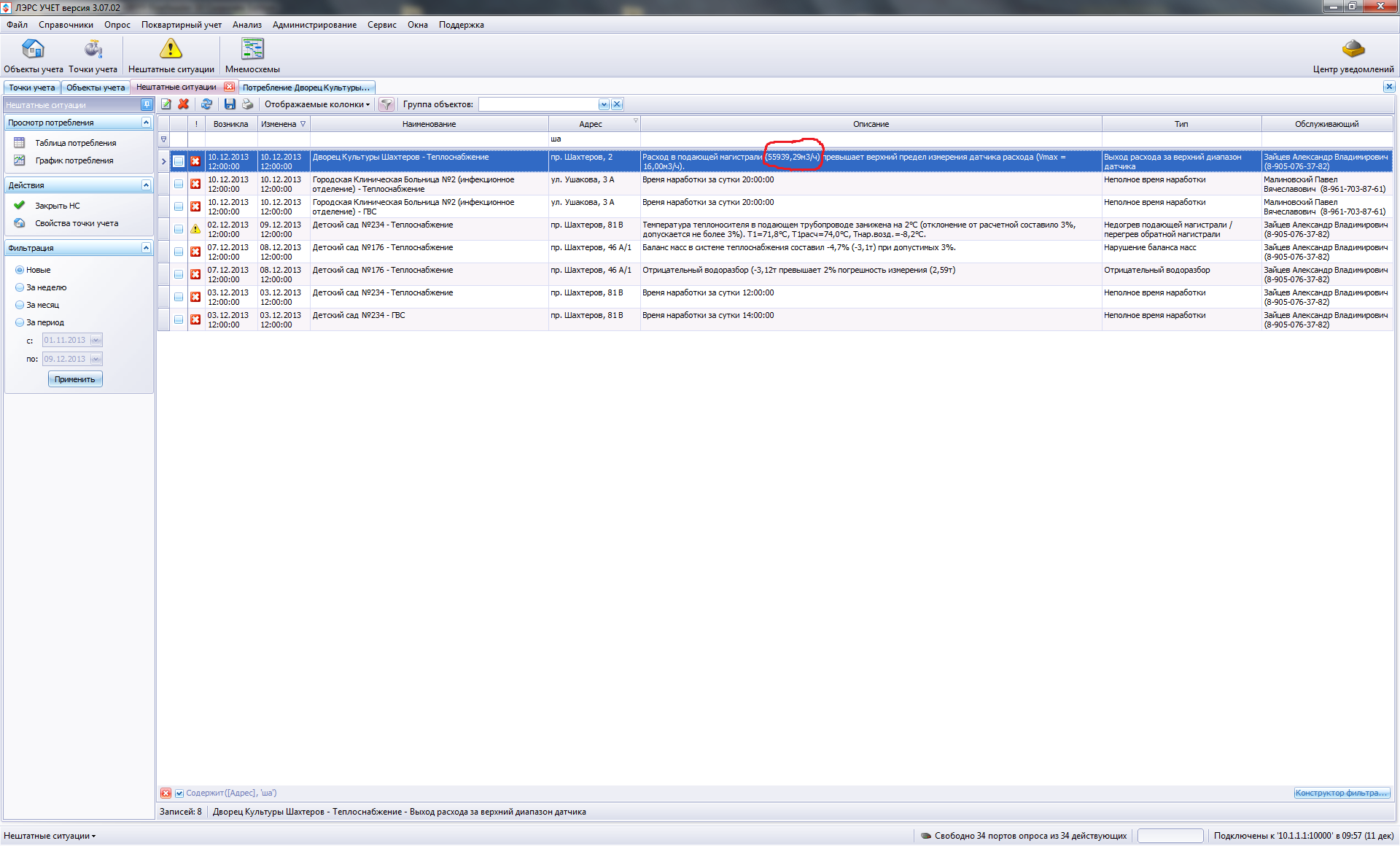Viewport: 1400px width, 846px height.
Task: Open the Справочники menu
Action: tap(66, 25)
